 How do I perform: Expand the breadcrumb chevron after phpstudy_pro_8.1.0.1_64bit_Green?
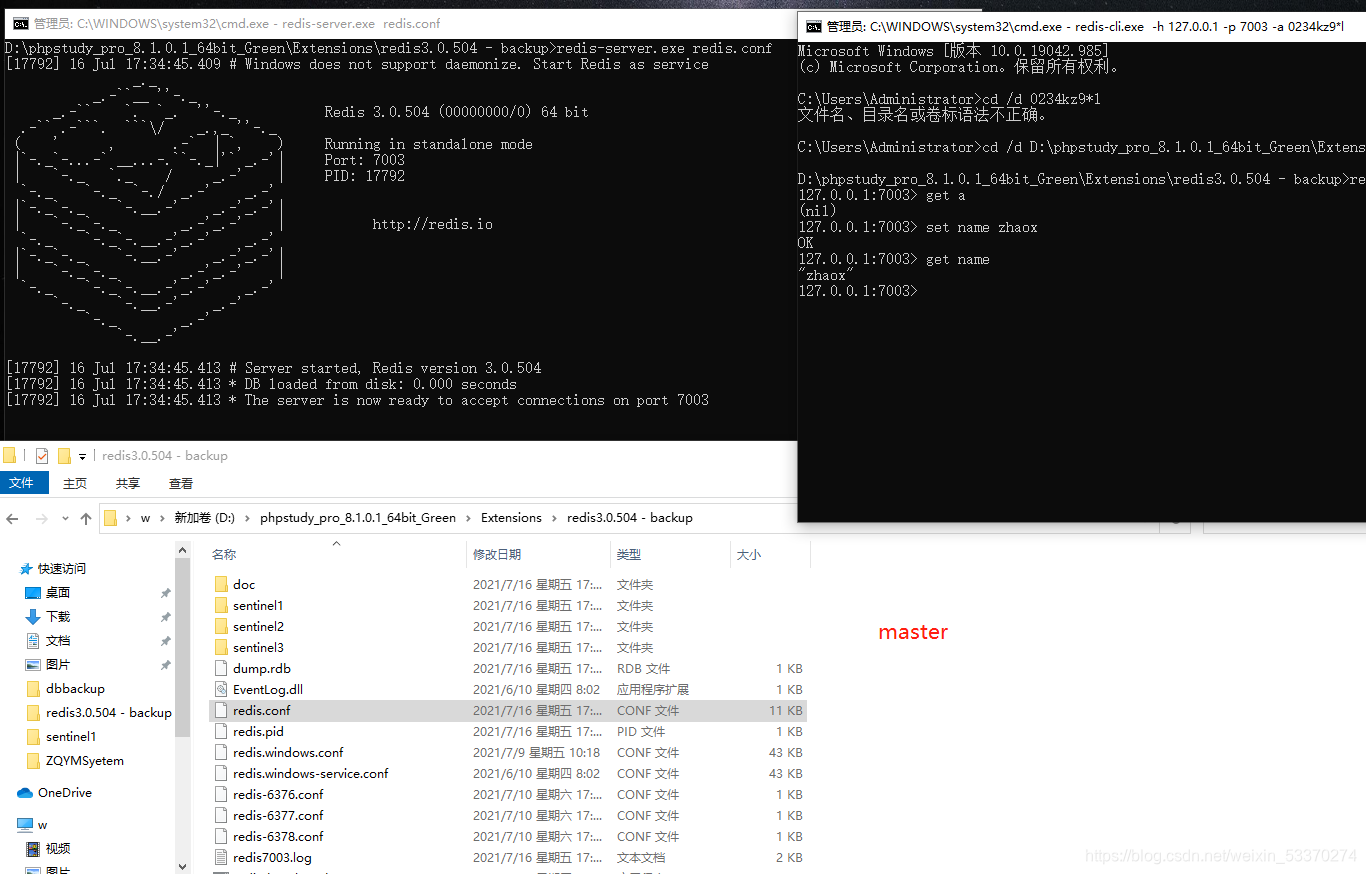(468, 518)
